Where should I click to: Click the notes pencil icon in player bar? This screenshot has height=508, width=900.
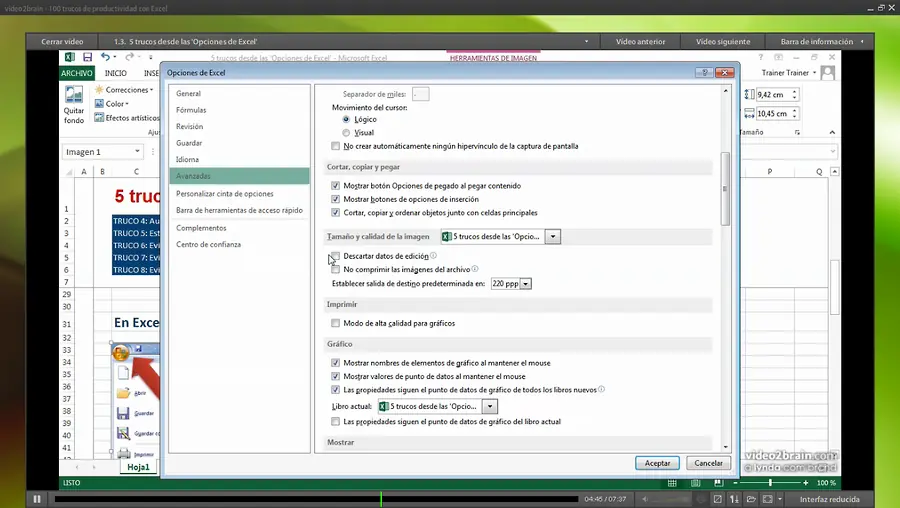[717, 499]
